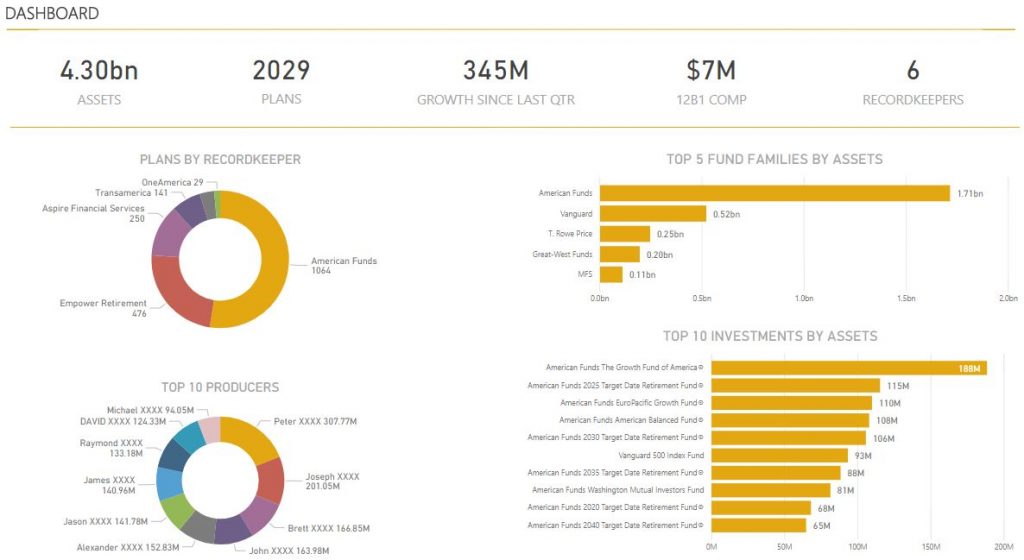Select the Growth Fund of America 188M bar
This screenshot has height=560, width=1024.
(848, 368)
